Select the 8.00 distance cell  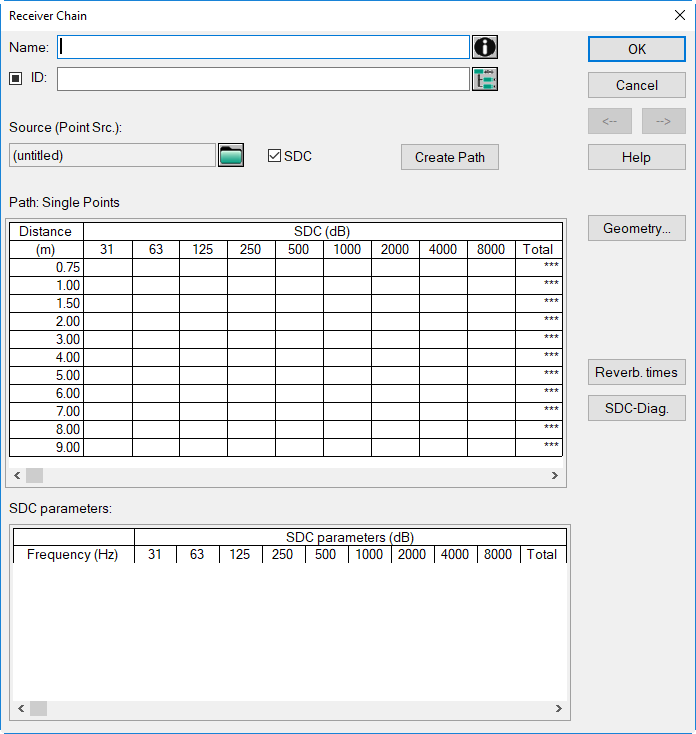[x=46, y=429]
